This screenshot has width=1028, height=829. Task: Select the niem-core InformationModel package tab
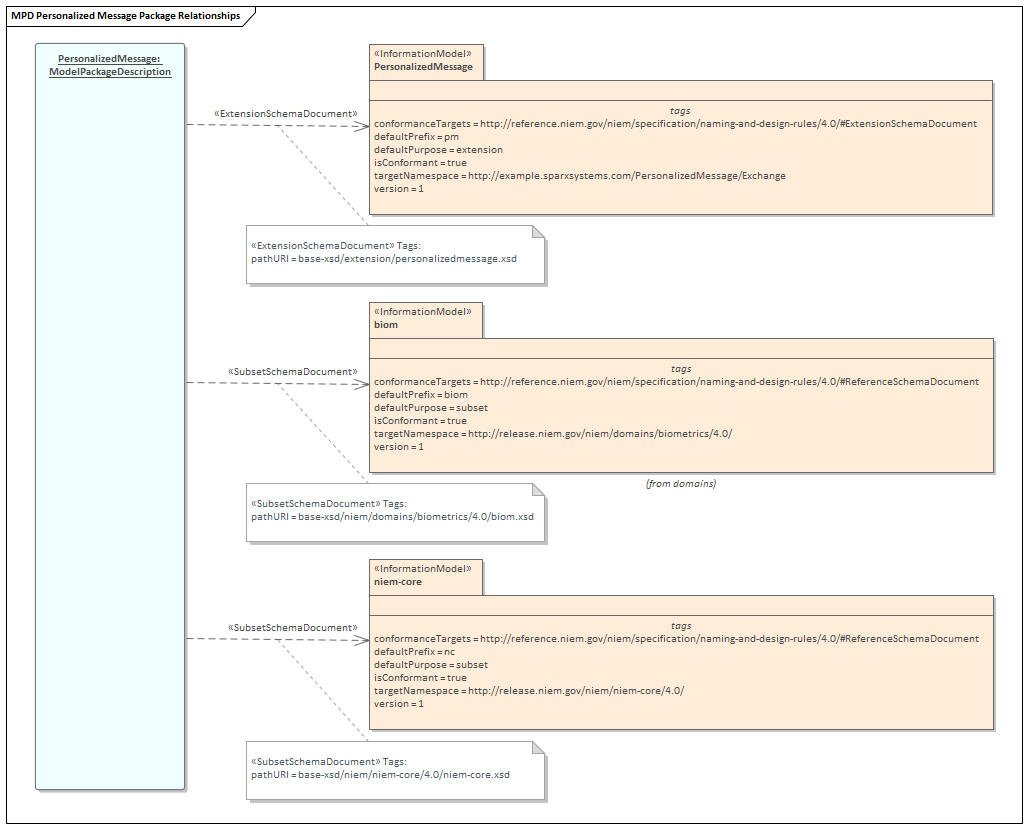pos(426,576)
